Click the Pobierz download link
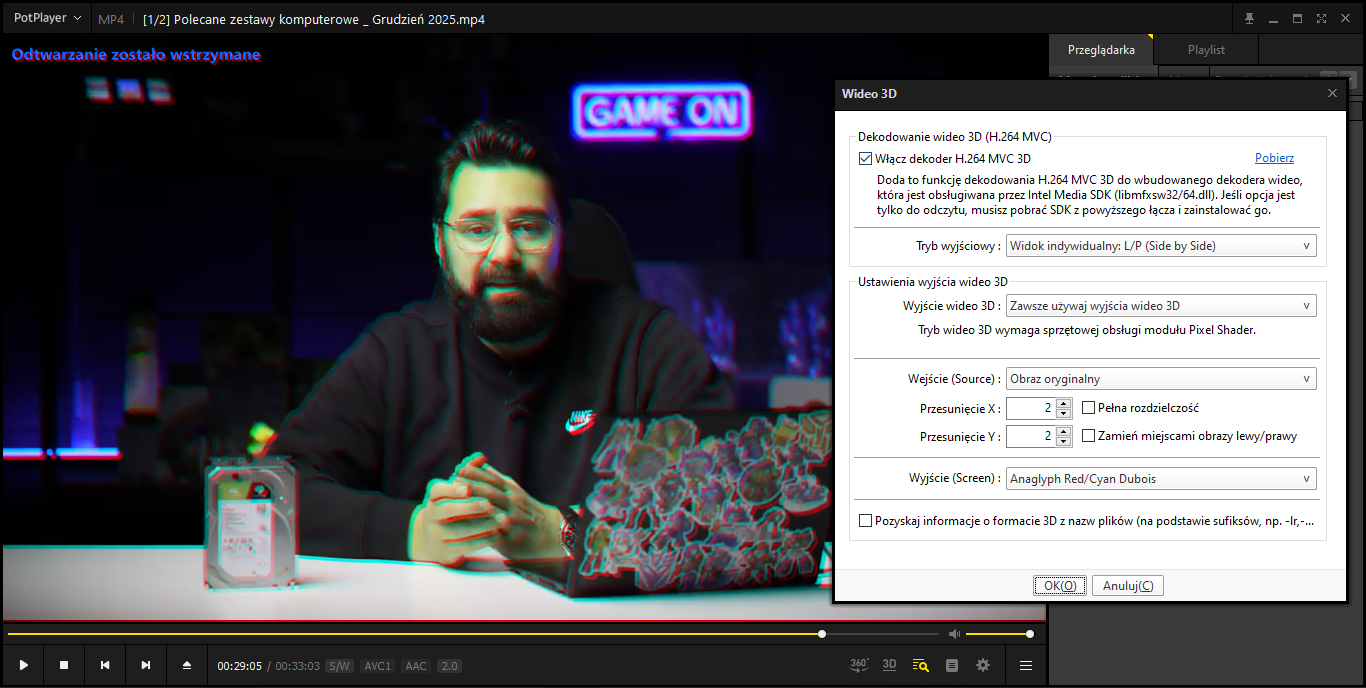The width and height of the screenshot is (1366, 688). tap(1274, 158)
